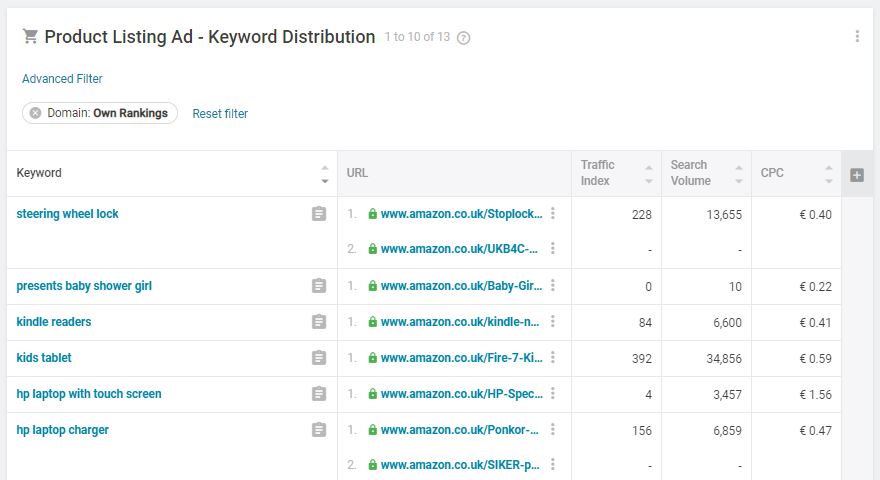Open three-dot menu beside UKB4C URL
880x480 pixels.
pyautogui.click(x=553, y=248)
